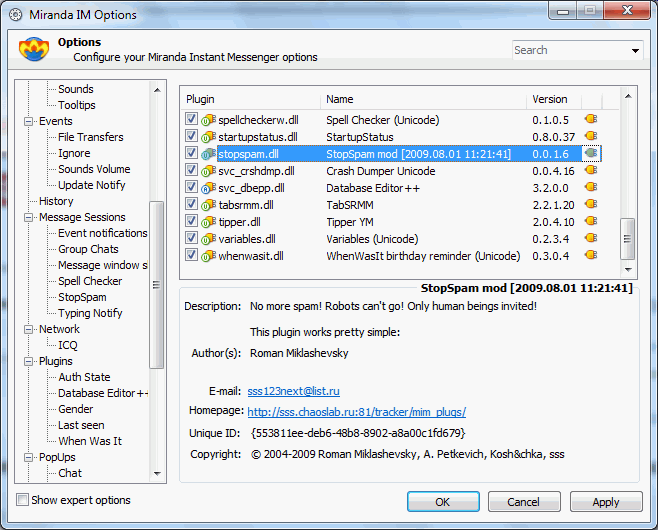Uncheck the startupstatus.dll plugin checkbox
The height and width of the screenshot is (530, 658).
click(191, 136)
